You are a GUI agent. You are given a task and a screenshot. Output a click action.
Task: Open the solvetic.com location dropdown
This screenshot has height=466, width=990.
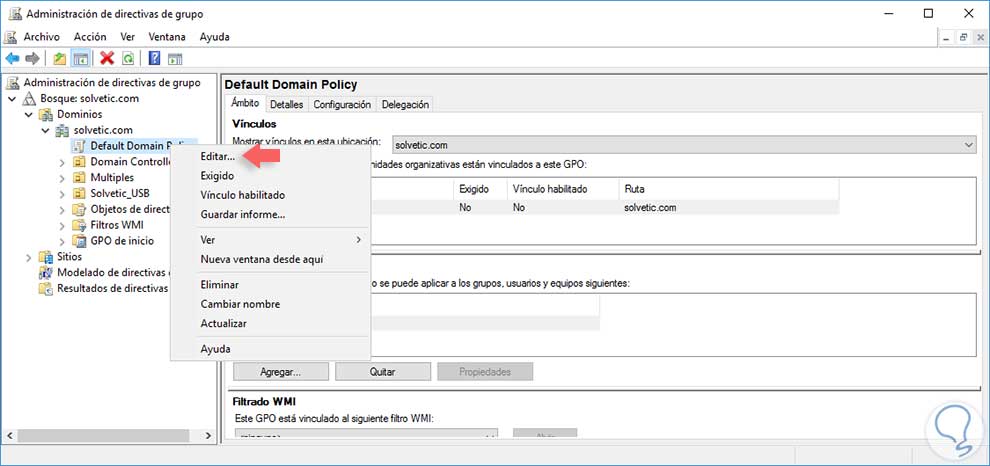click(x=967, y=145)
